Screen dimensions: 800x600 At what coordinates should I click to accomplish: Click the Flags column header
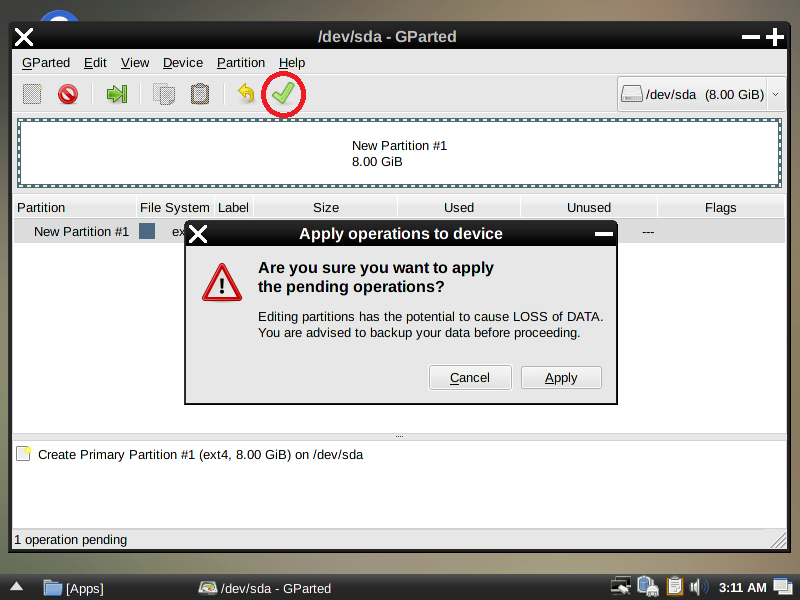tap(720, 208)
